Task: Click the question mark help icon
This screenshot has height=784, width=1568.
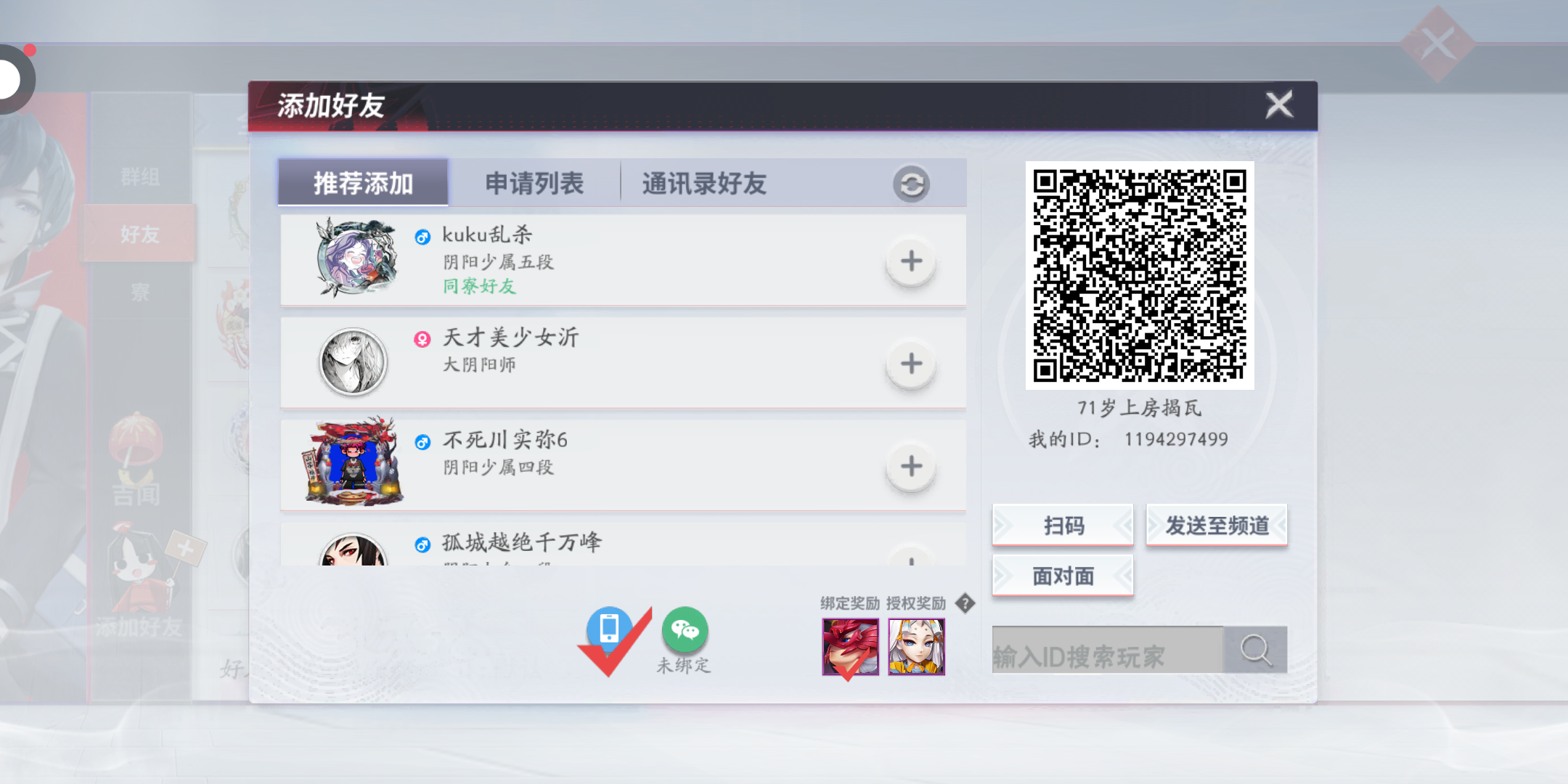Action: pyautogui.click(x=965, y=603)
